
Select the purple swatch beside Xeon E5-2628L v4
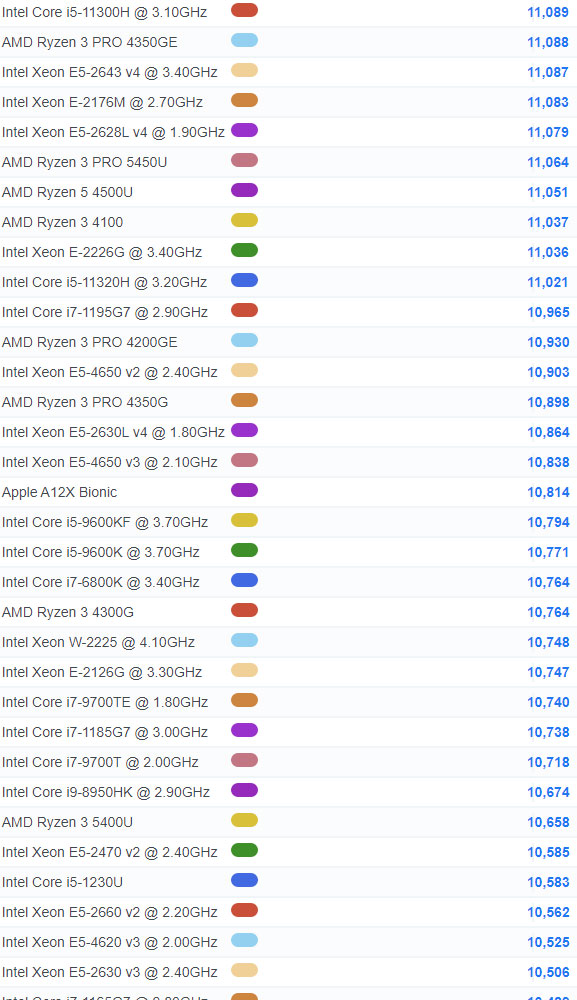click(244, 130)
